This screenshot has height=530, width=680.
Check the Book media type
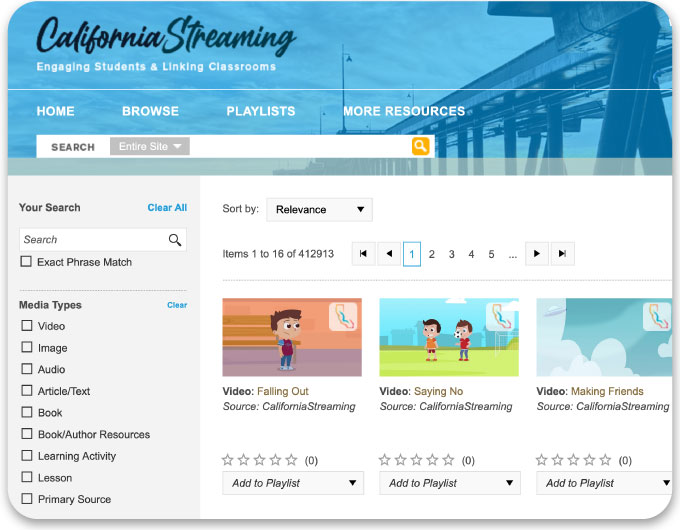coord(27,412)
